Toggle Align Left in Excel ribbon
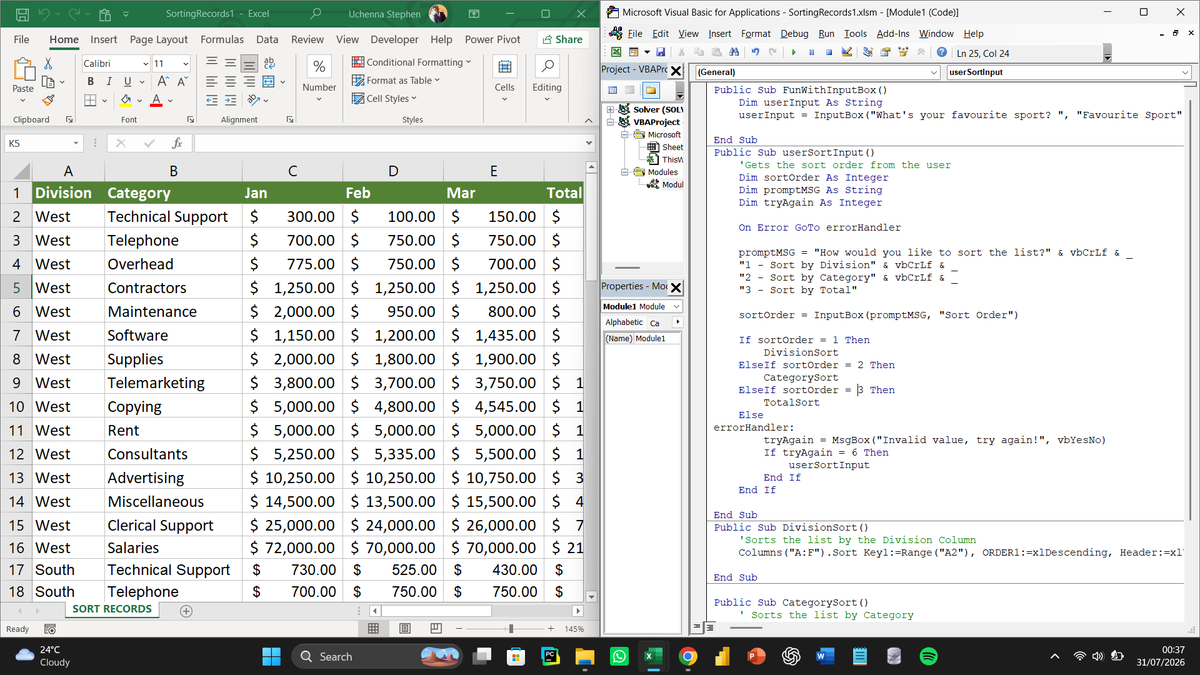1200x675 pixels. [x=211, y=82]
